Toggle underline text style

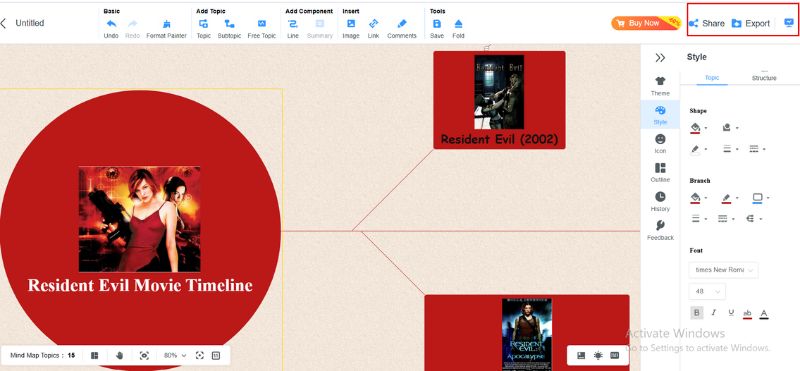[x=731, y=313]
